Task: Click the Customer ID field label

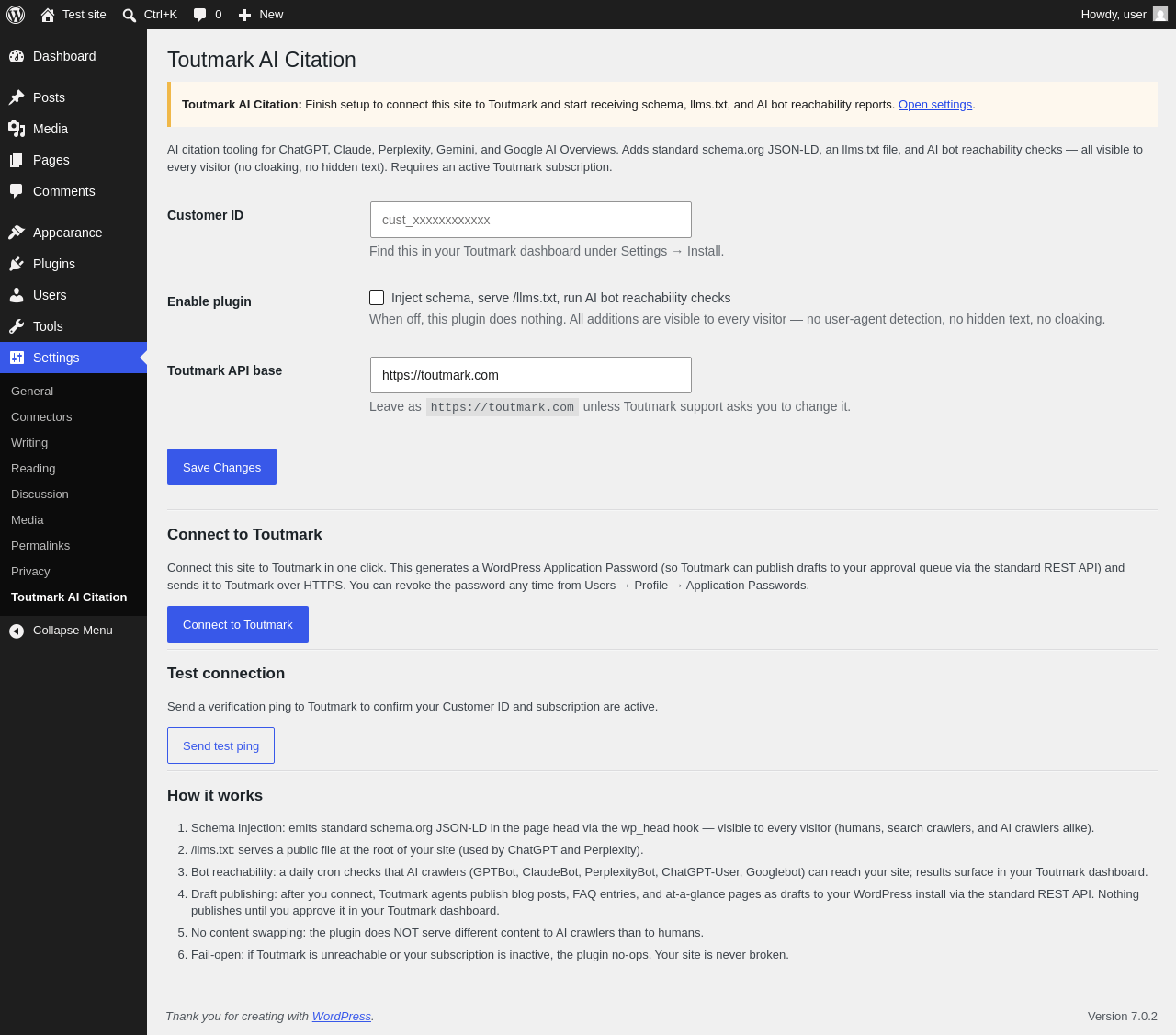Action: click(206, 215)
